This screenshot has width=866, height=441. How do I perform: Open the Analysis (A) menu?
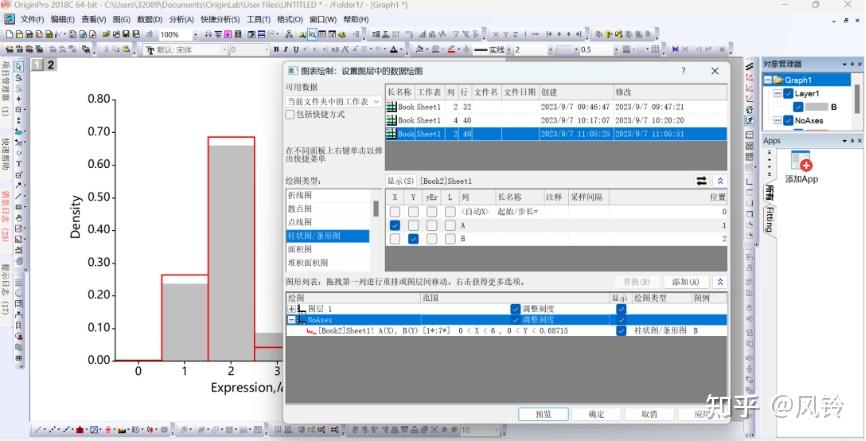(181, 19)
